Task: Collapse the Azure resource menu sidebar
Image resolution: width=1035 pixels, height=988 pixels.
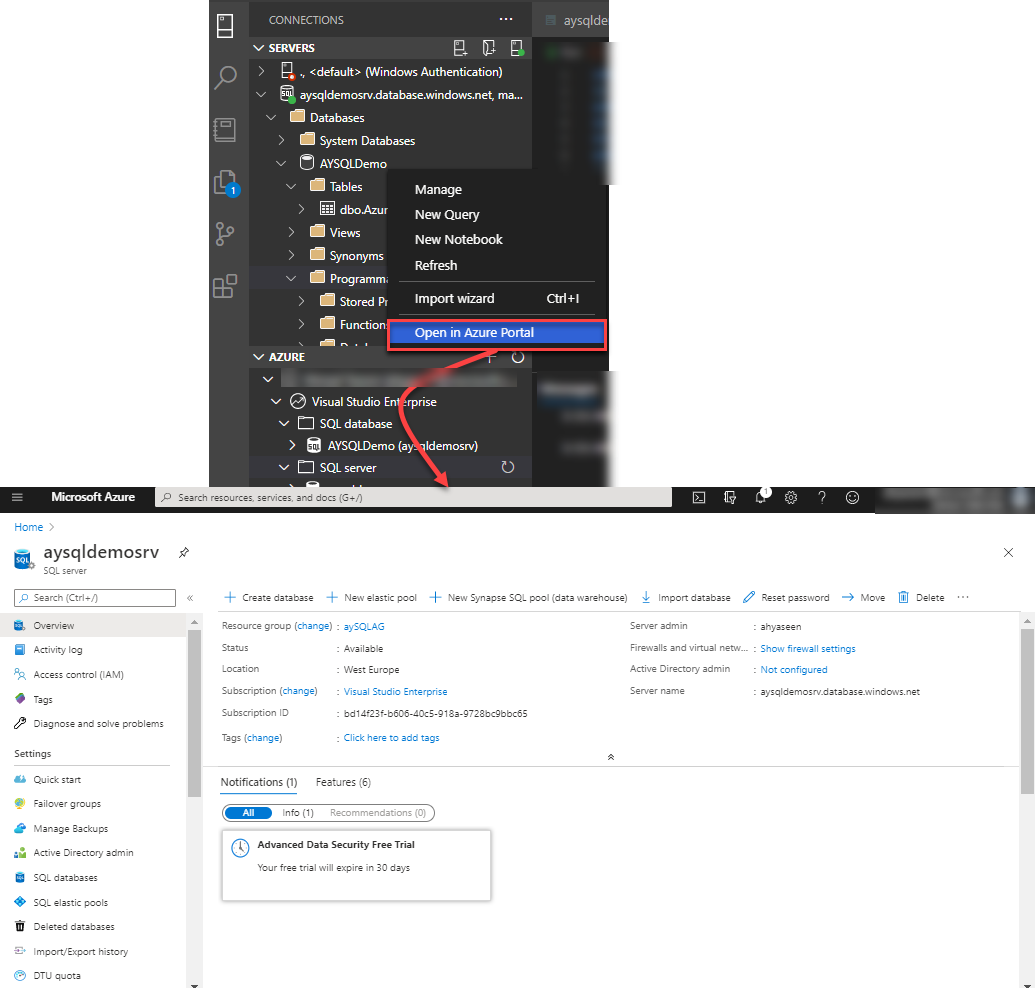Action: 190,598
